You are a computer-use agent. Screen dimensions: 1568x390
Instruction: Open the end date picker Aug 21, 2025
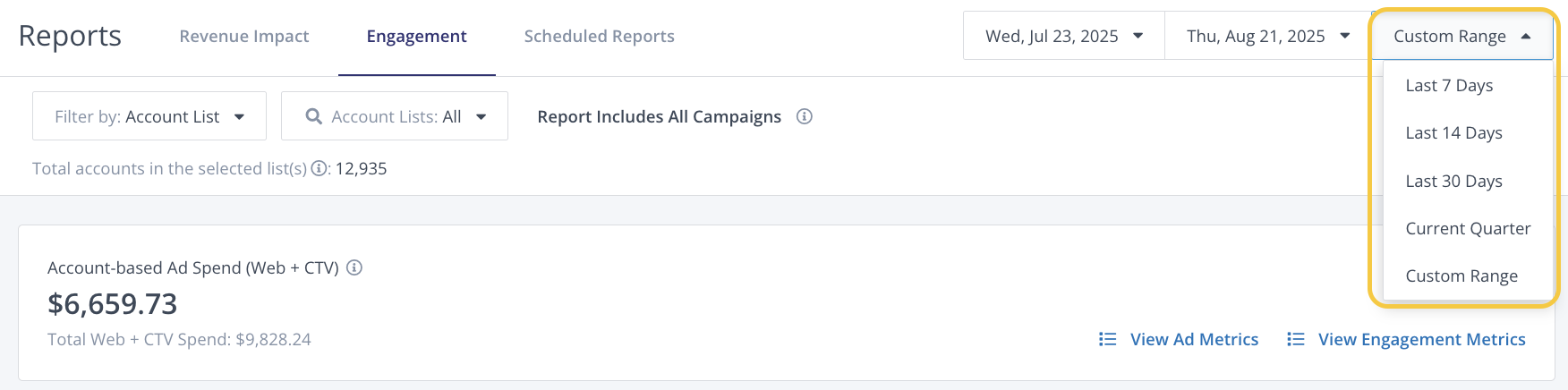point(1267,36)
